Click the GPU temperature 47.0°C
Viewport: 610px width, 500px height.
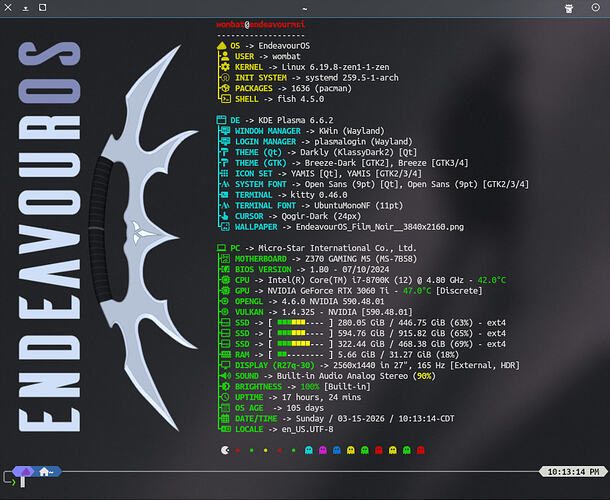point(417,291)
